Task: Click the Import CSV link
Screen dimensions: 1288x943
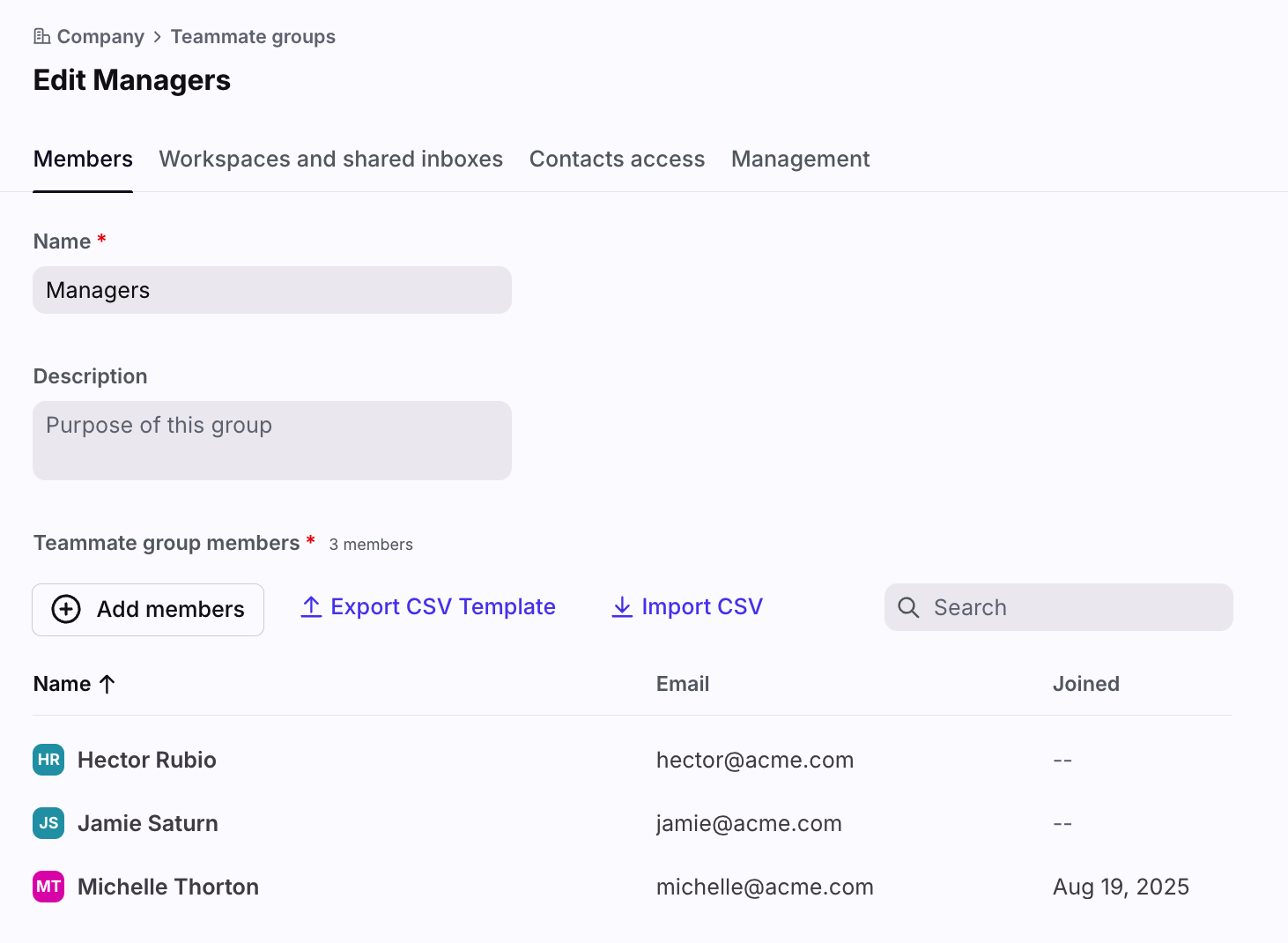Action: [x=701, y=607]
